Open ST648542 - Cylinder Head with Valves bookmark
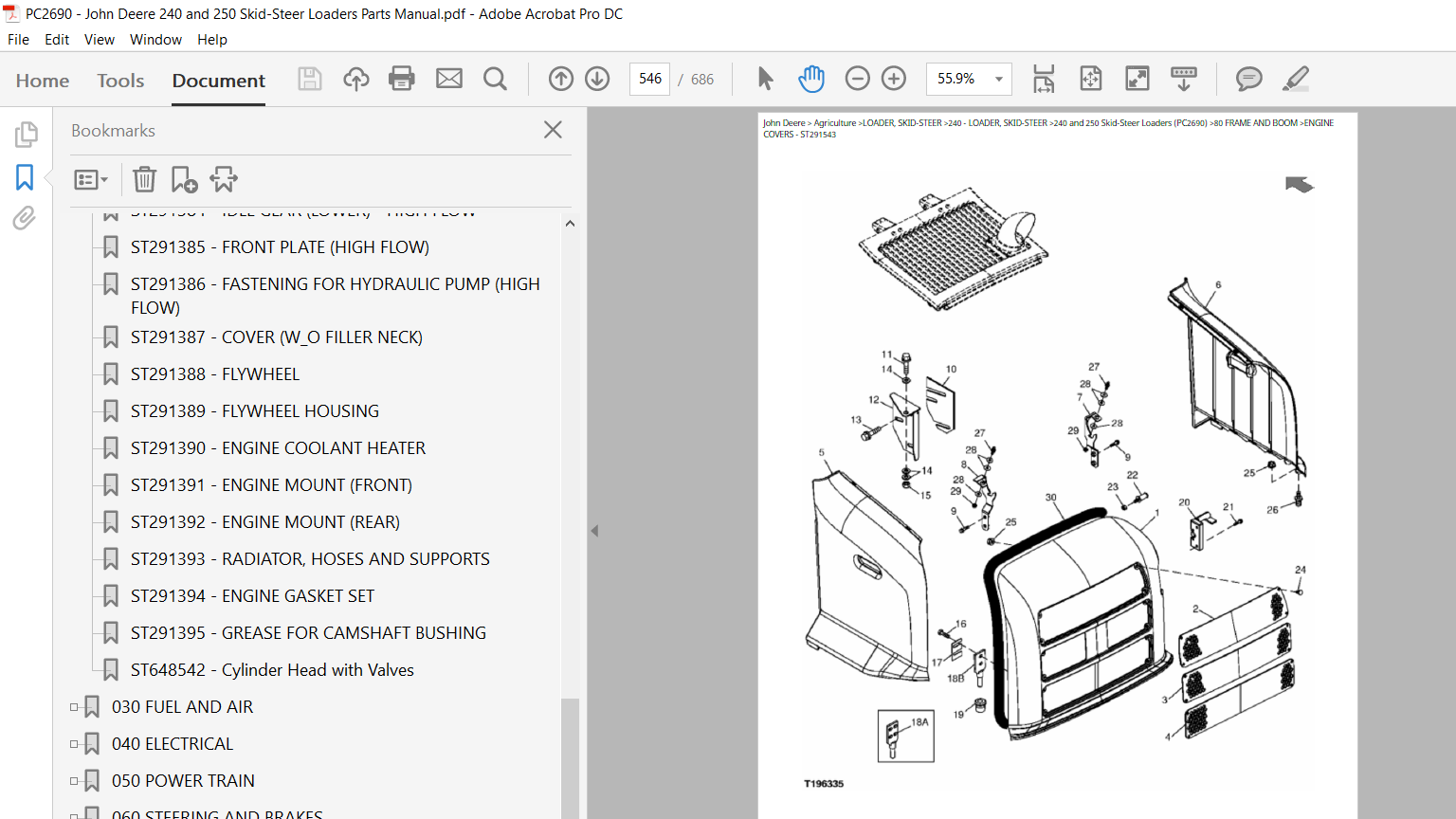The width and height of the screenshot is (1456, 819). [x=272, y=670]
